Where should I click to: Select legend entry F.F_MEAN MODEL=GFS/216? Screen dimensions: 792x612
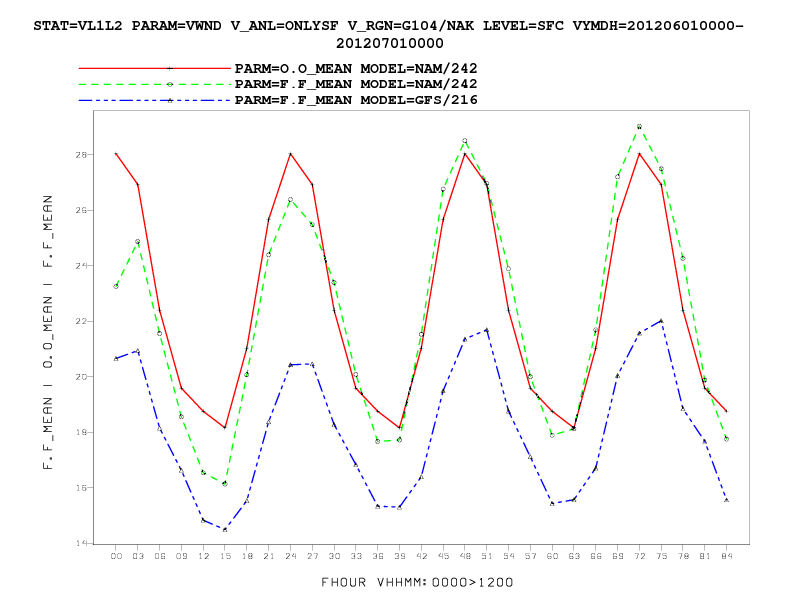pyautogui.click(x=356, y=100)
